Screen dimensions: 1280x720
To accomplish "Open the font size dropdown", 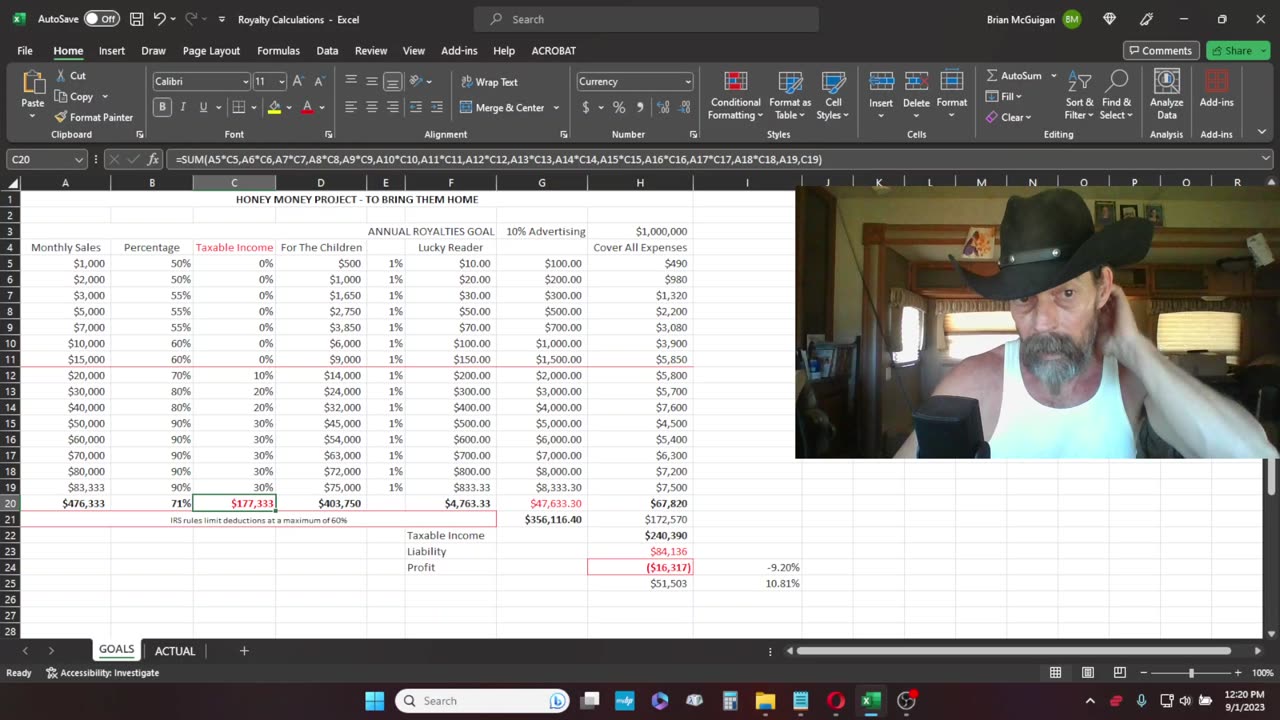I will point(281,82).
